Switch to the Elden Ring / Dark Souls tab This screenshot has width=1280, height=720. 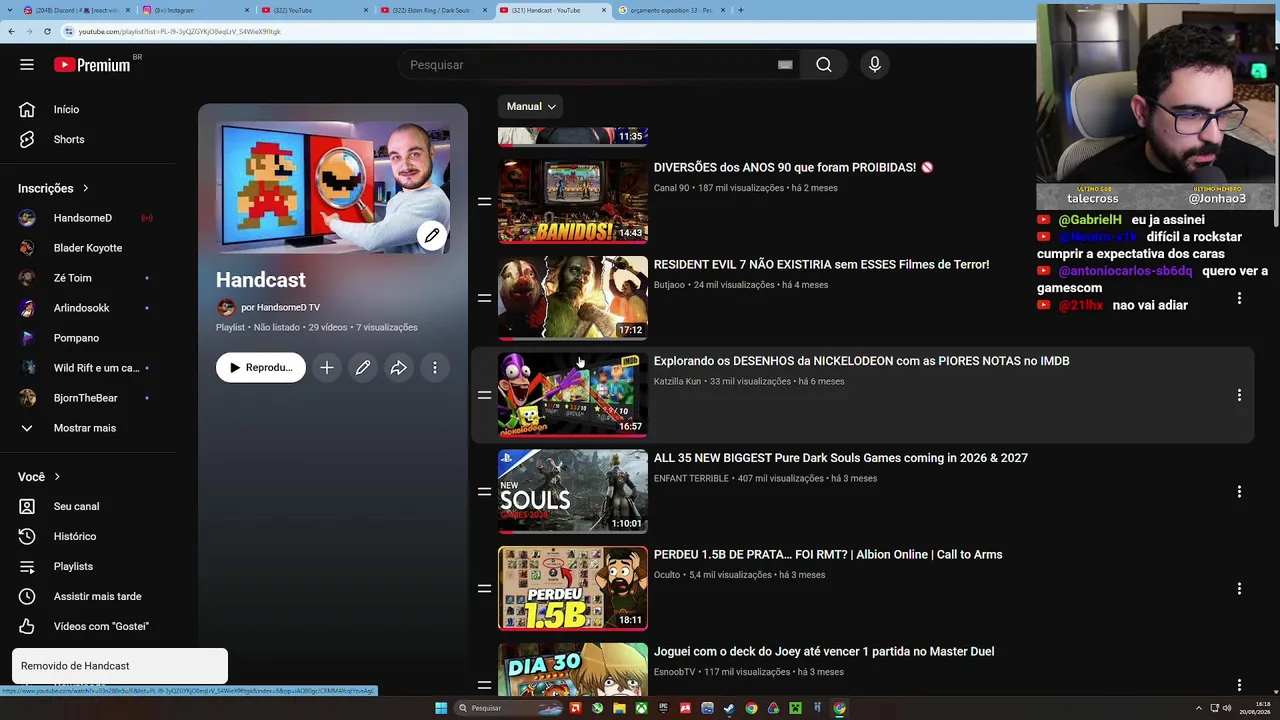pos(433,10)
